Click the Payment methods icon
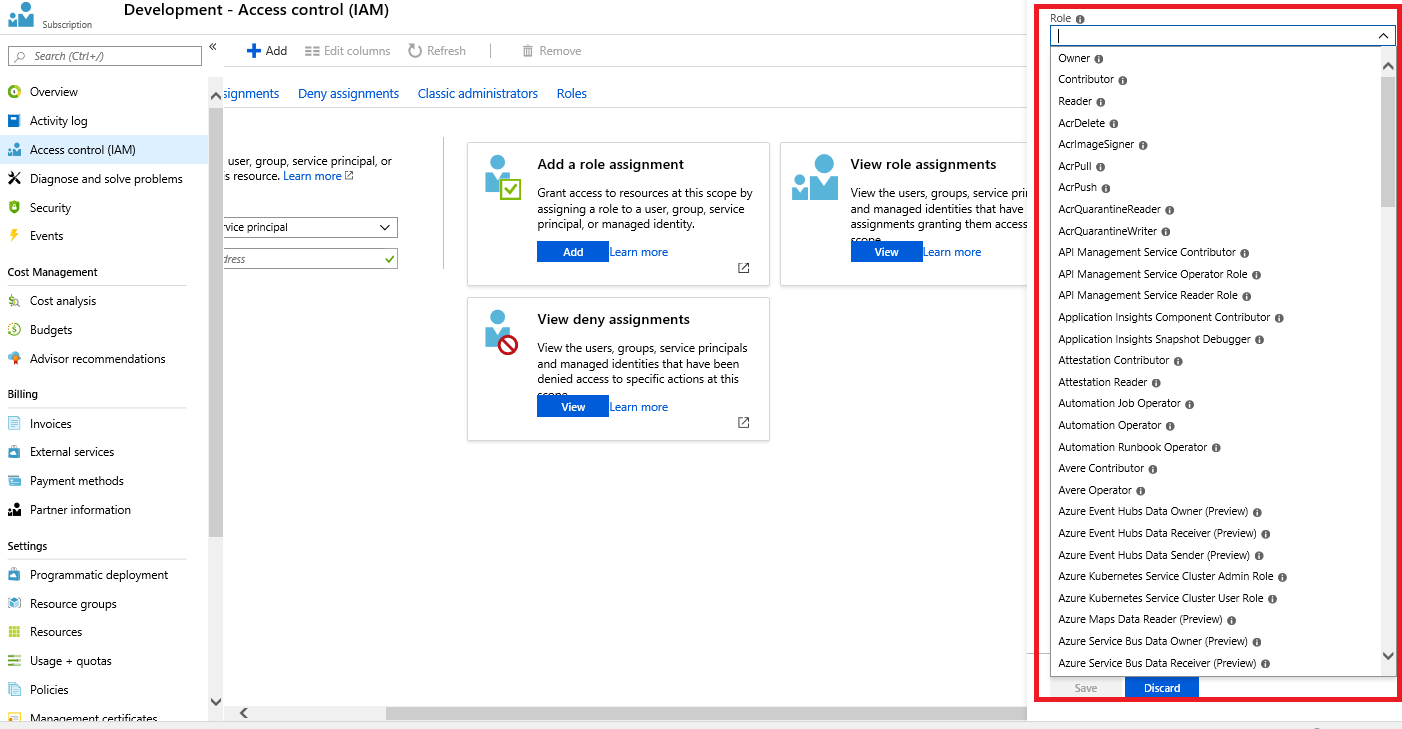 14,481
